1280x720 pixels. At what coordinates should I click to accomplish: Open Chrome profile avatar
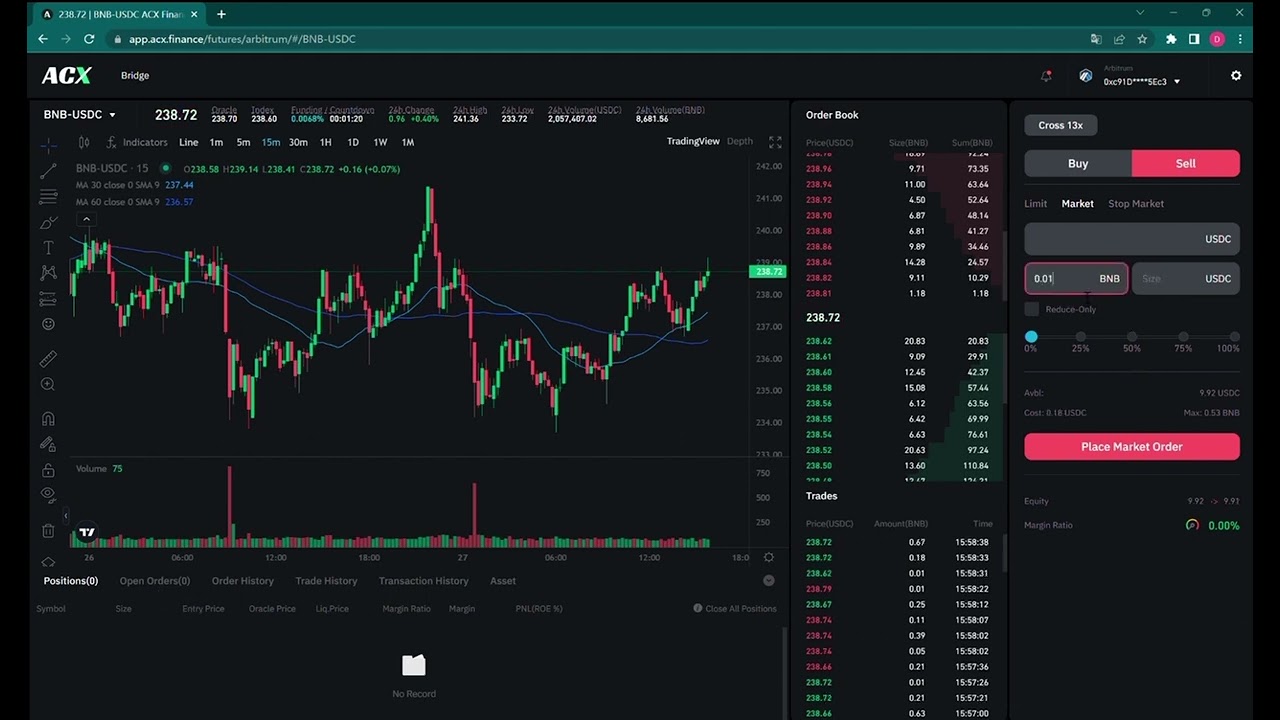click(1217, 39)
